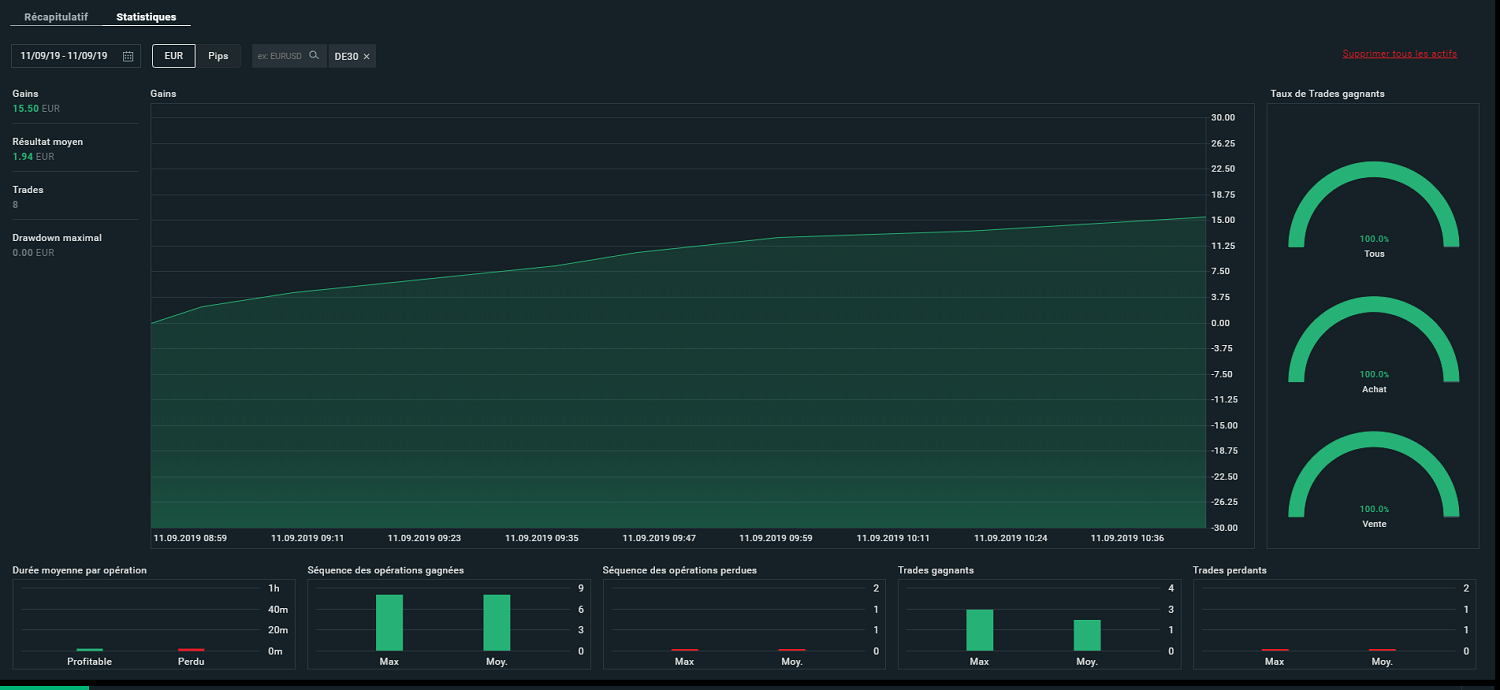
Task: Click the 11.09.2019 08:59 time axis label
Action: pos(190,538)
